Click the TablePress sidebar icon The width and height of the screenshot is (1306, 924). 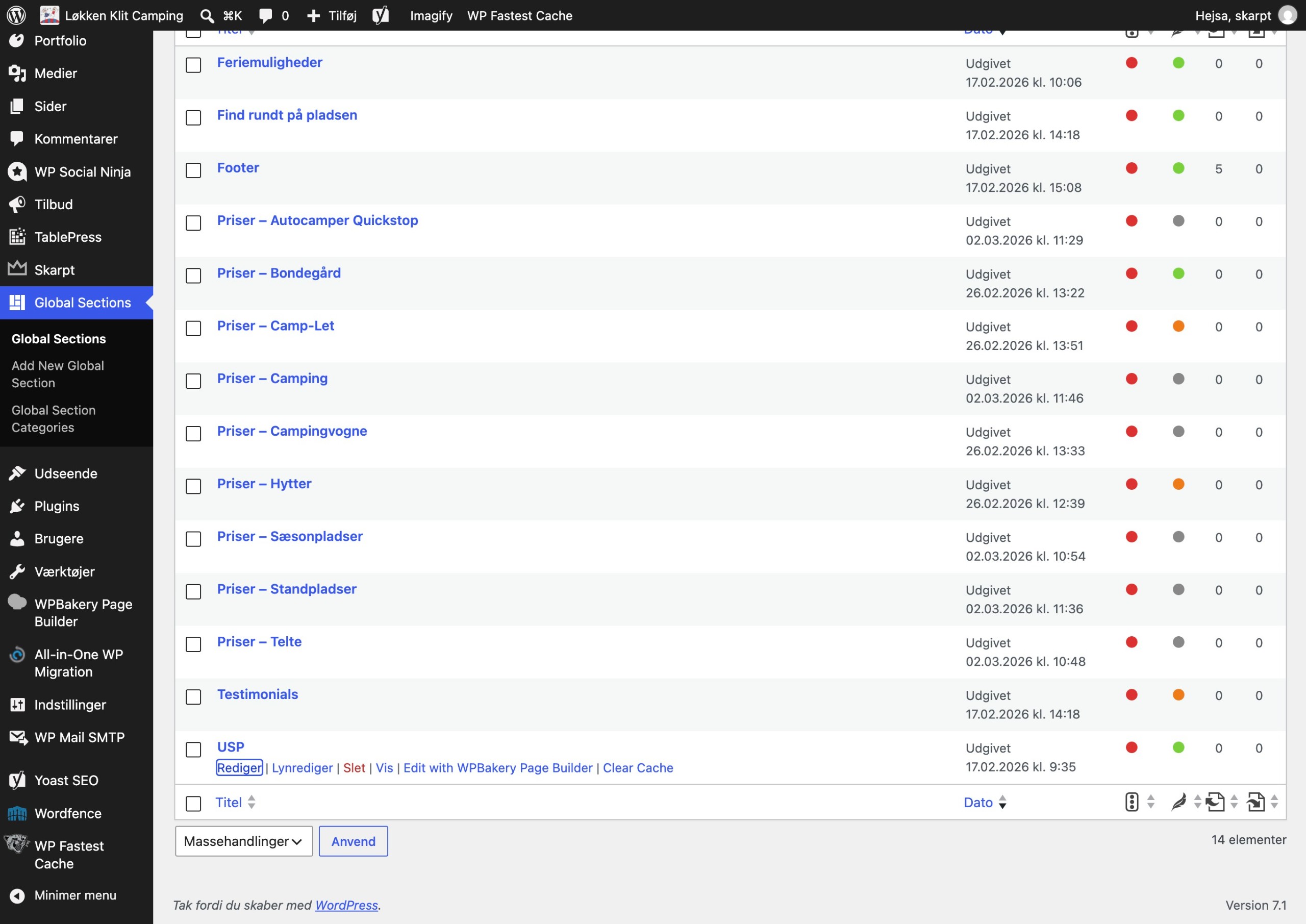[x=18, y=237]
